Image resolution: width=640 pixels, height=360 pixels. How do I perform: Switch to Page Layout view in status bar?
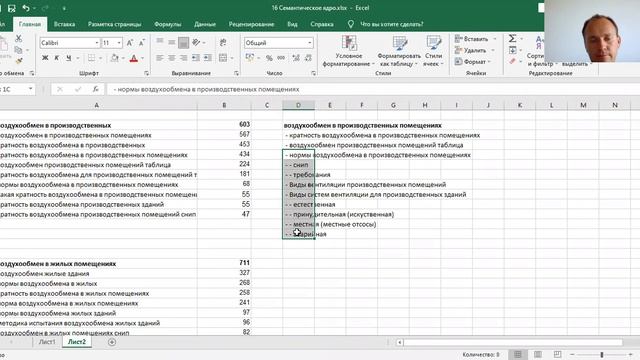(x=538, y=354)
